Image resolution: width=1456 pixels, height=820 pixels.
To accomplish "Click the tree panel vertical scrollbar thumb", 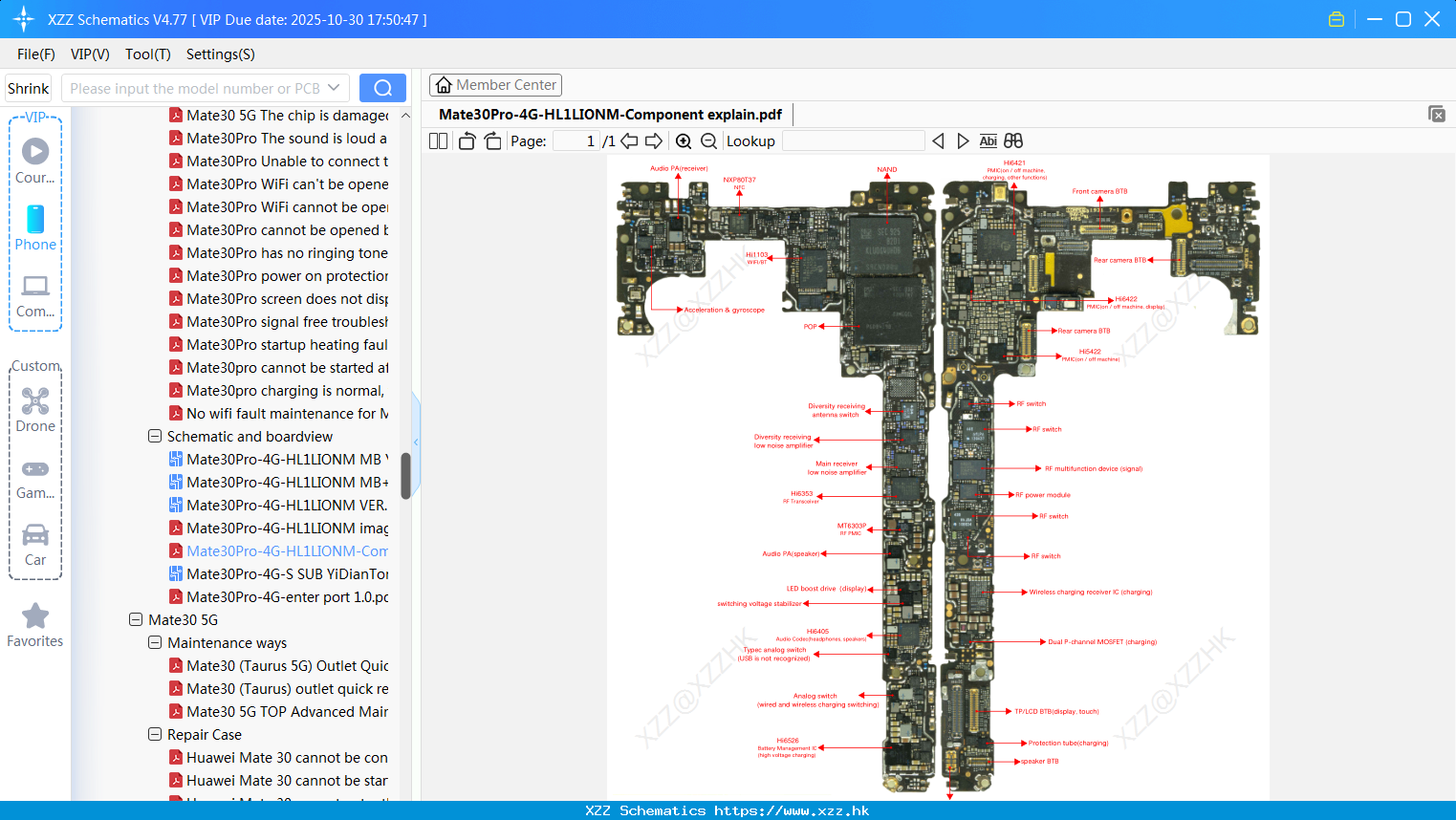I will pos(405,475).
